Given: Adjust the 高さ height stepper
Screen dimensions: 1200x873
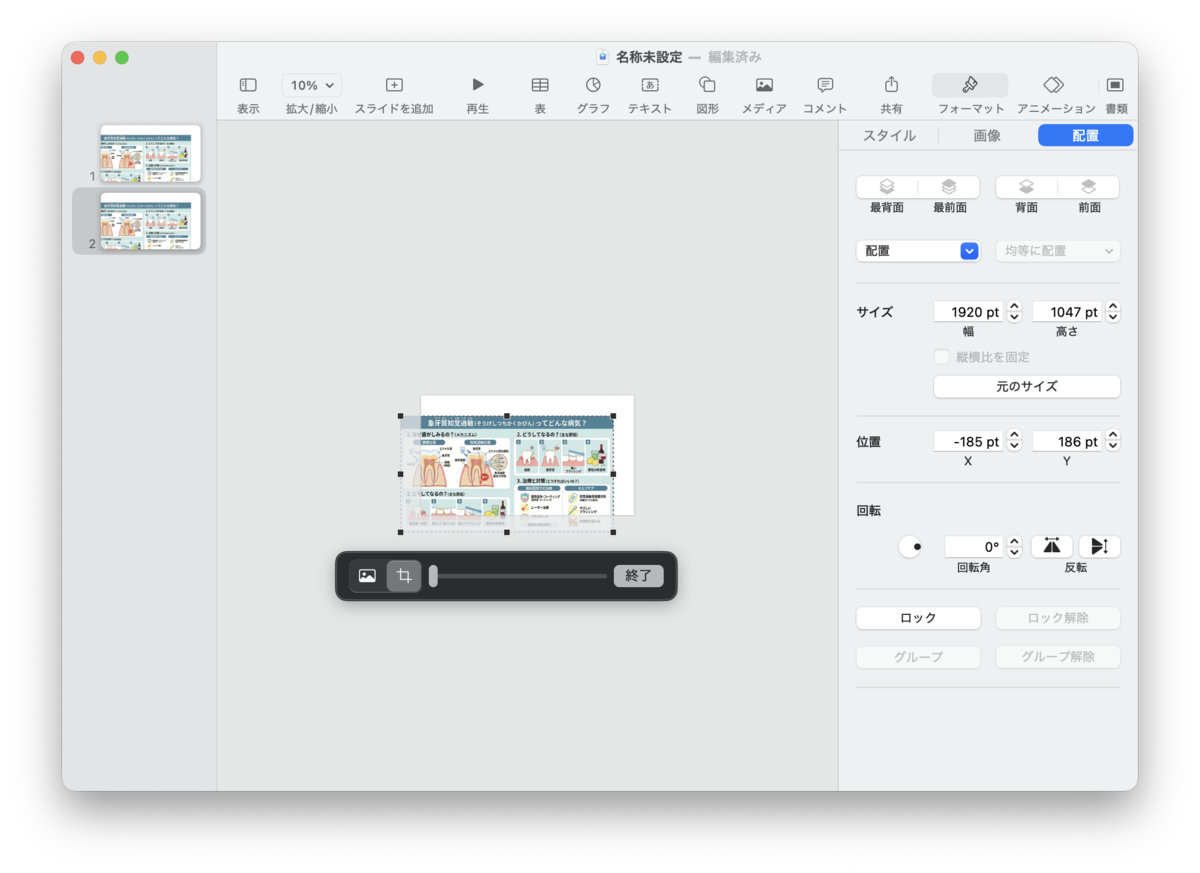Looking at the screenshot, I should pyautogui.click(x=1113, y=312).
